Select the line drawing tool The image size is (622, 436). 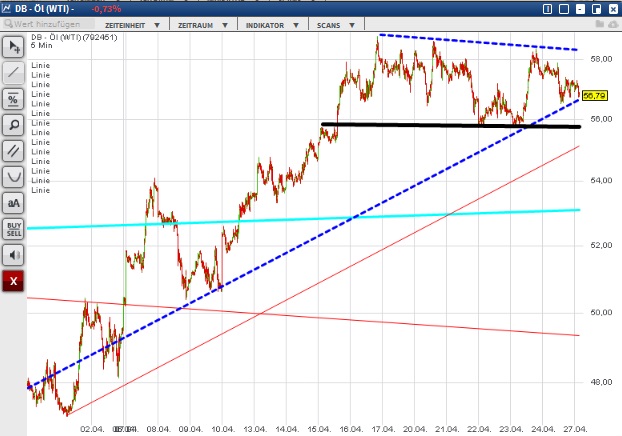pyautogui.click(x=13, y=73)
